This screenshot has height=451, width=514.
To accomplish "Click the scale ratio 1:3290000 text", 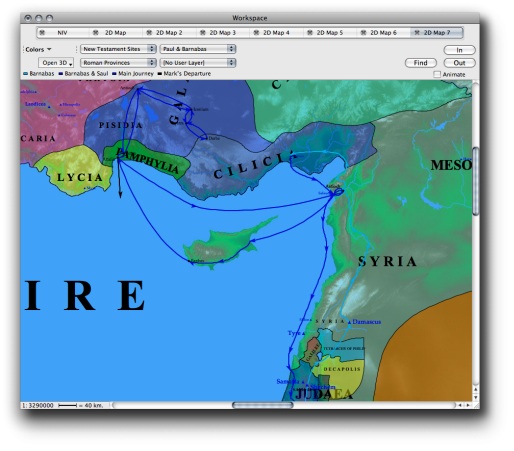I will click(x=38, y=405).
